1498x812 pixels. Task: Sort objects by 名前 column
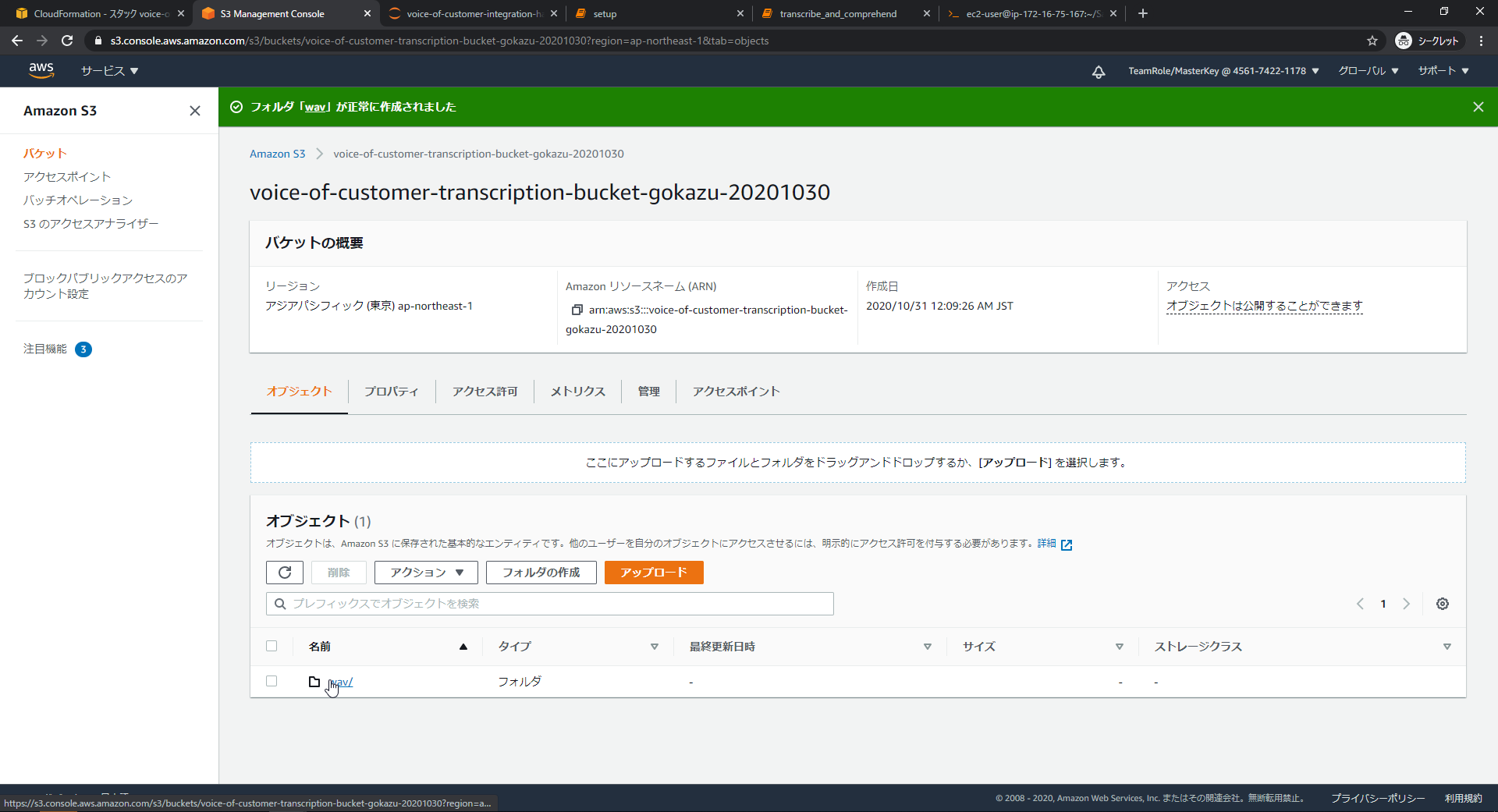click(388, 647)
